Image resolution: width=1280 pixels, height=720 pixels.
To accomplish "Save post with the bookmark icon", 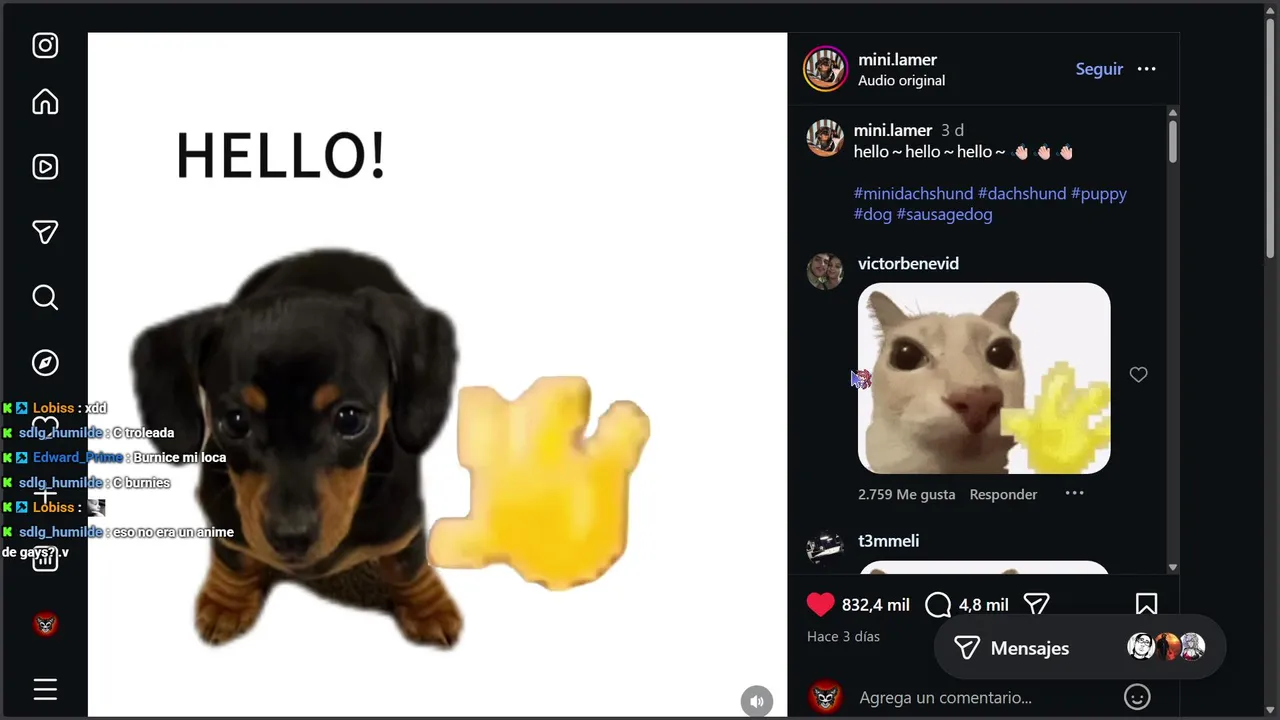I will tap(1146, 604).
